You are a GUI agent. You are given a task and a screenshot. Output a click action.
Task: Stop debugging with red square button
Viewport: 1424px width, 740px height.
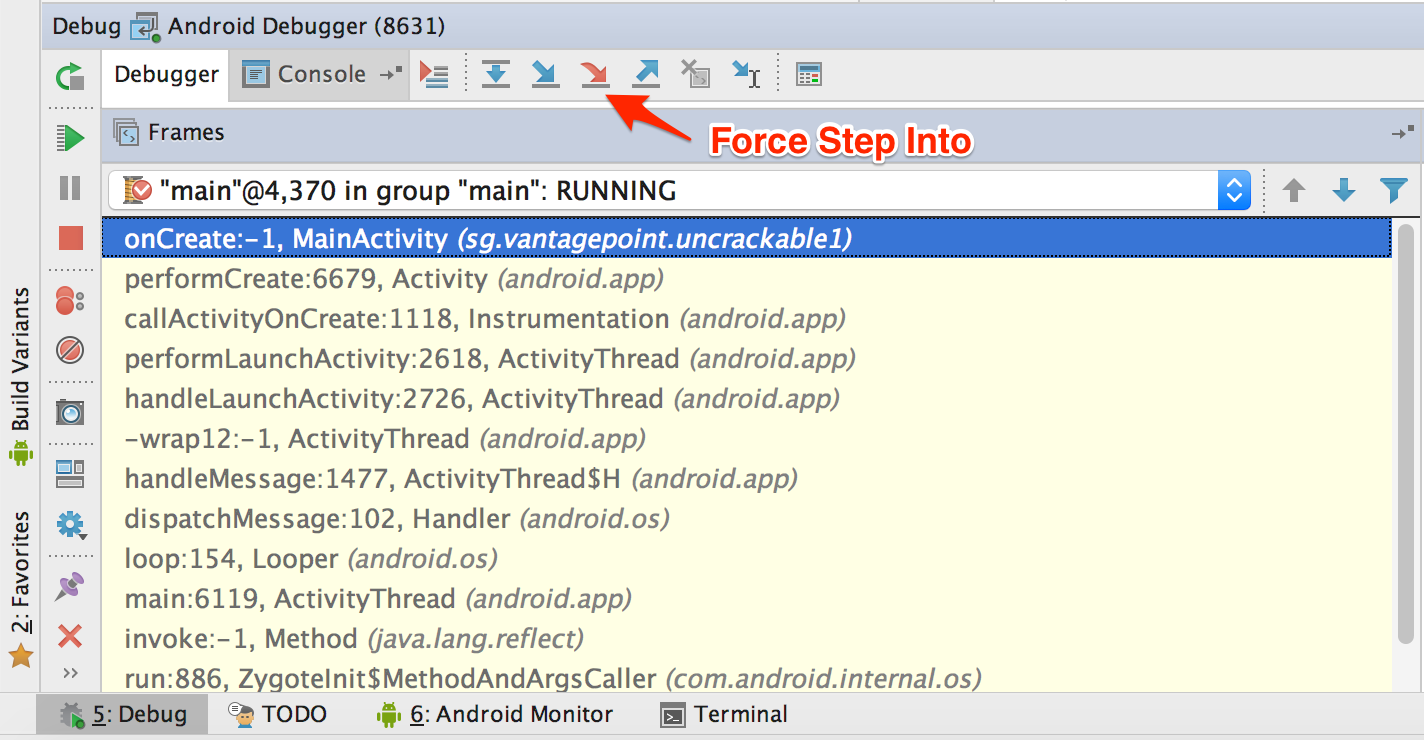pos(70,238)
